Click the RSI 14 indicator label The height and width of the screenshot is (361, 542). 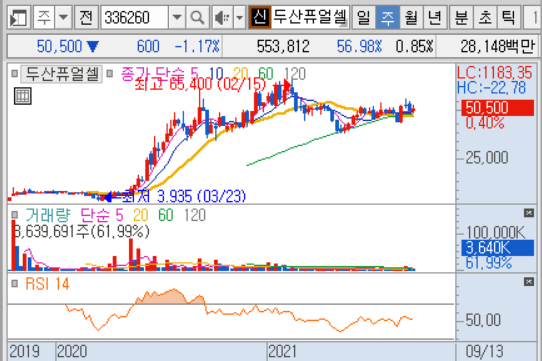click(x=47, y=284)
